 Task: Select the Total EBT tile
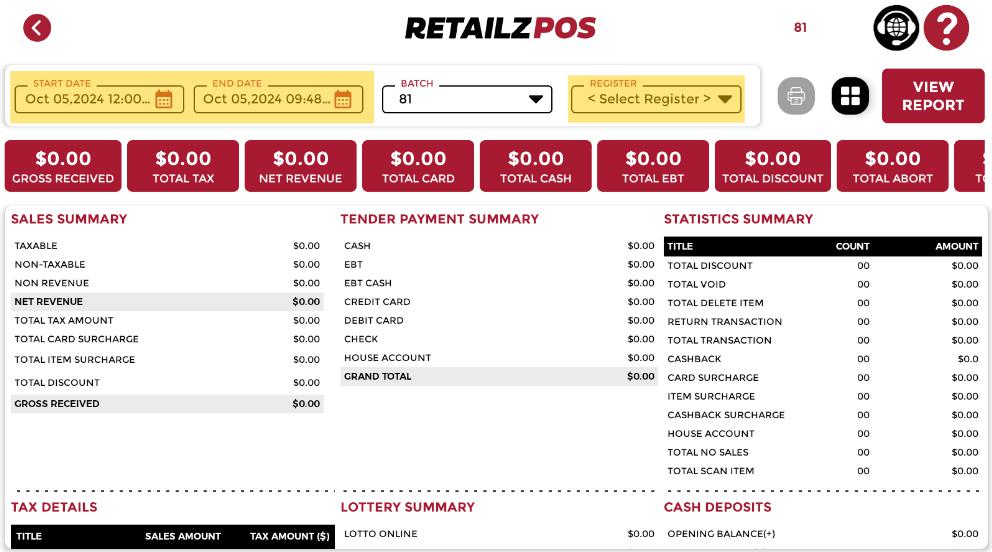pyautogui.click(x=653, y=166)
